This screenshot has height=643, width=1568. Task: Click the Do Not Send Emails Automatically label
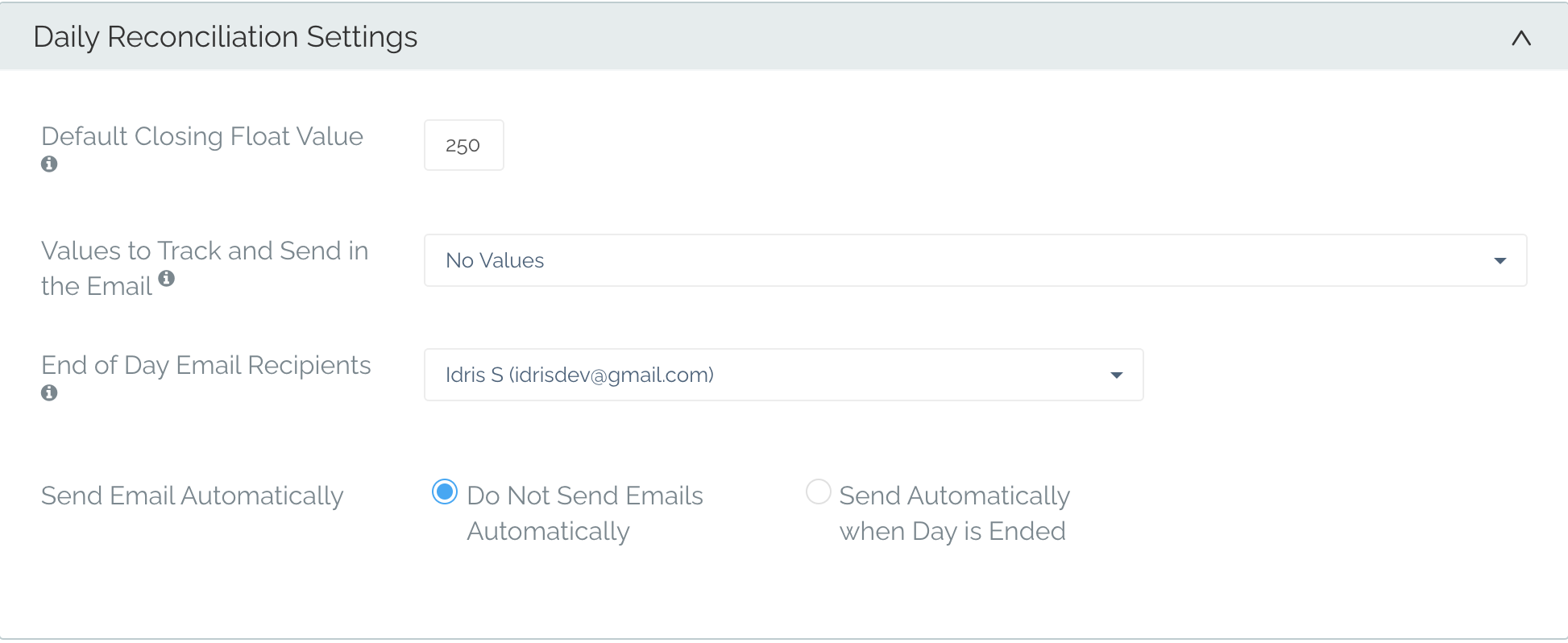(x=585, y=513)
